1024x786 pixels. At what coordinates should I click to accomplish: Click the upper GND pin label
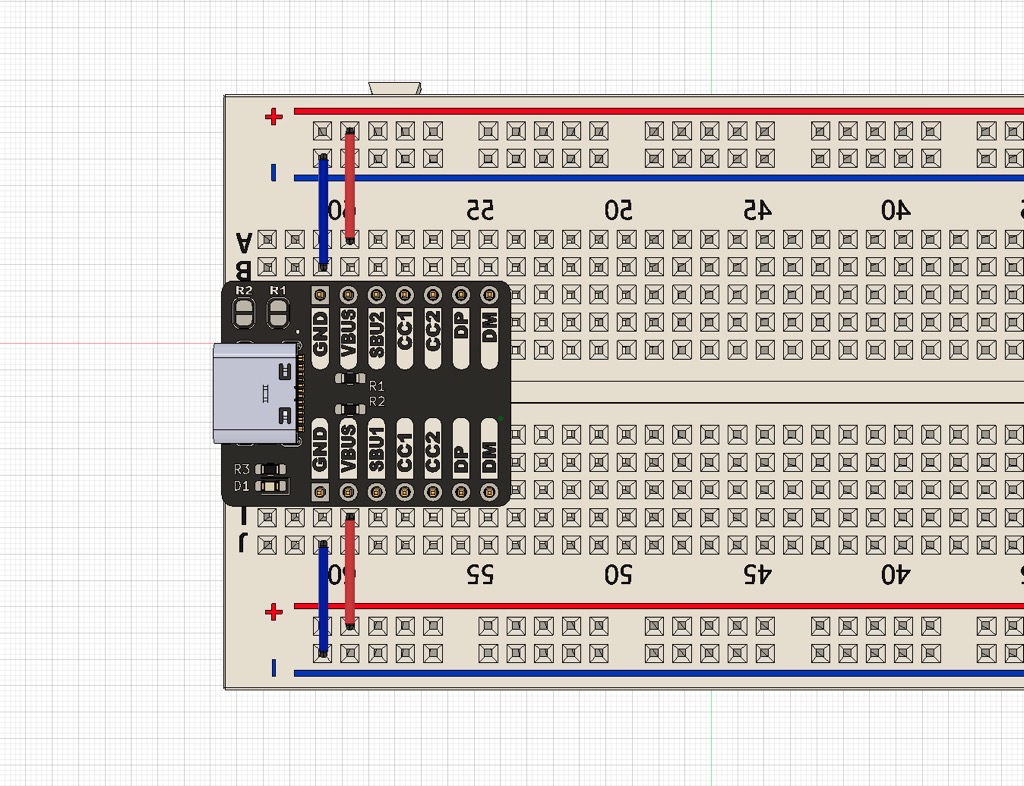(x=321, y=332)
